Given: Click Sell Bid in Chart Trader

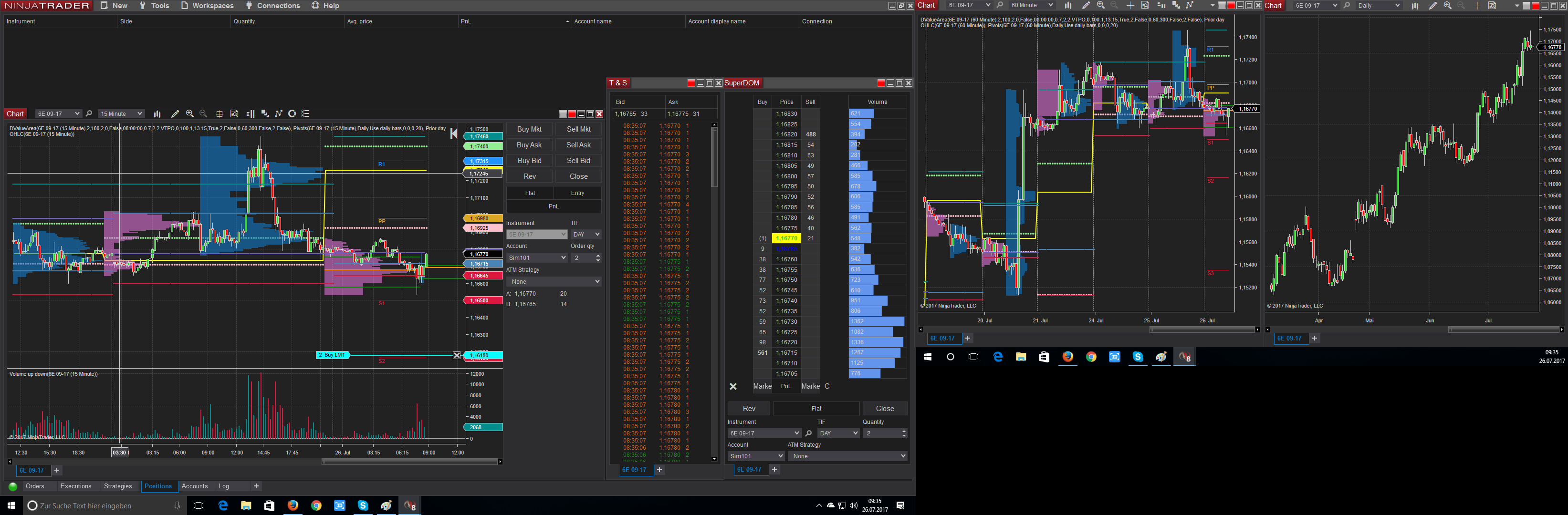Looking at the screenshot, I should click(579, 161).
